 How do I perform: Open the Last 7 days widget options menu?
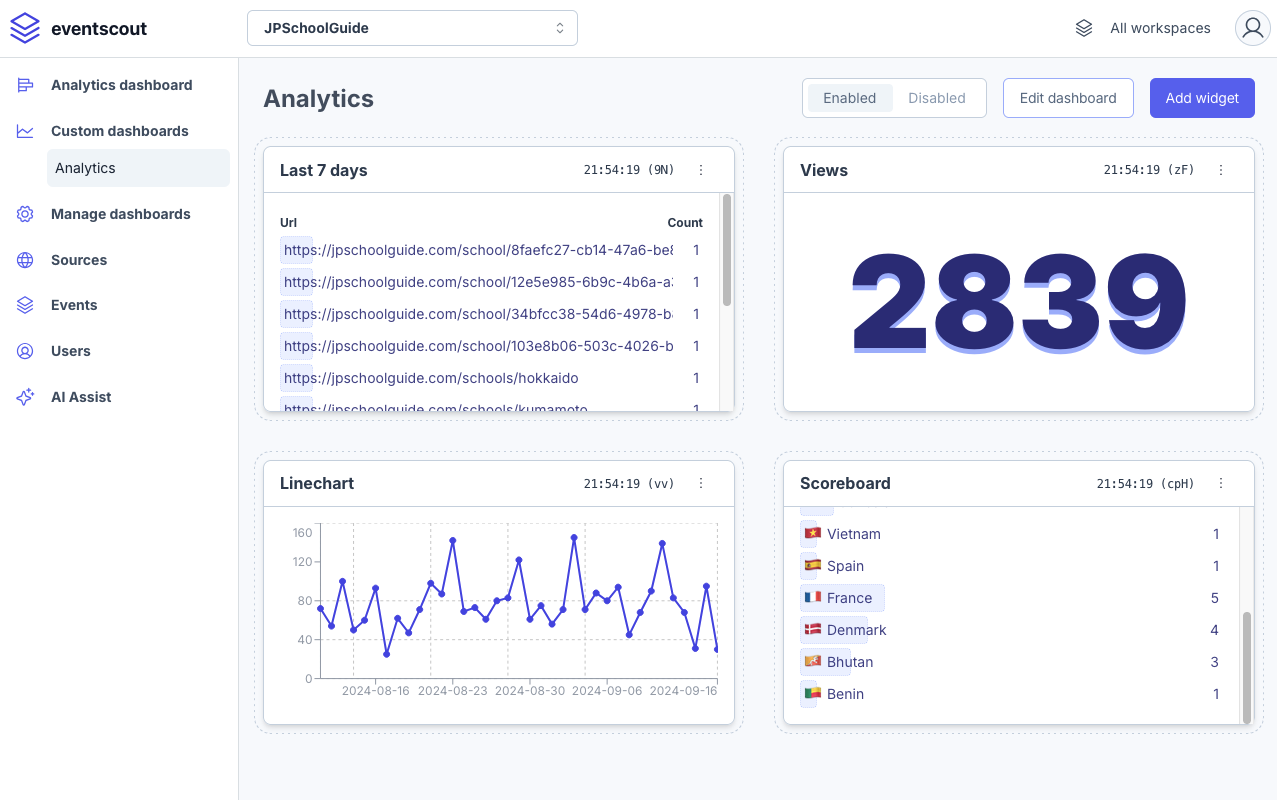tap(701, 170)
